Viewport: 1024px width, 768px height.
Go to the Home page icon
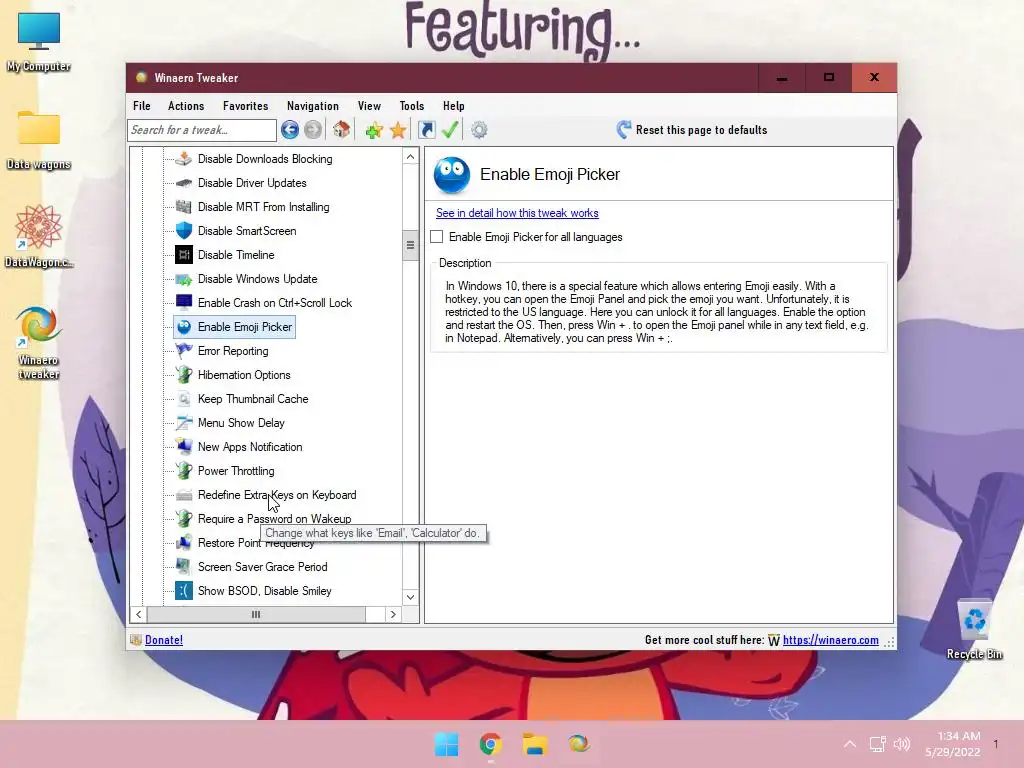point(341,130)
